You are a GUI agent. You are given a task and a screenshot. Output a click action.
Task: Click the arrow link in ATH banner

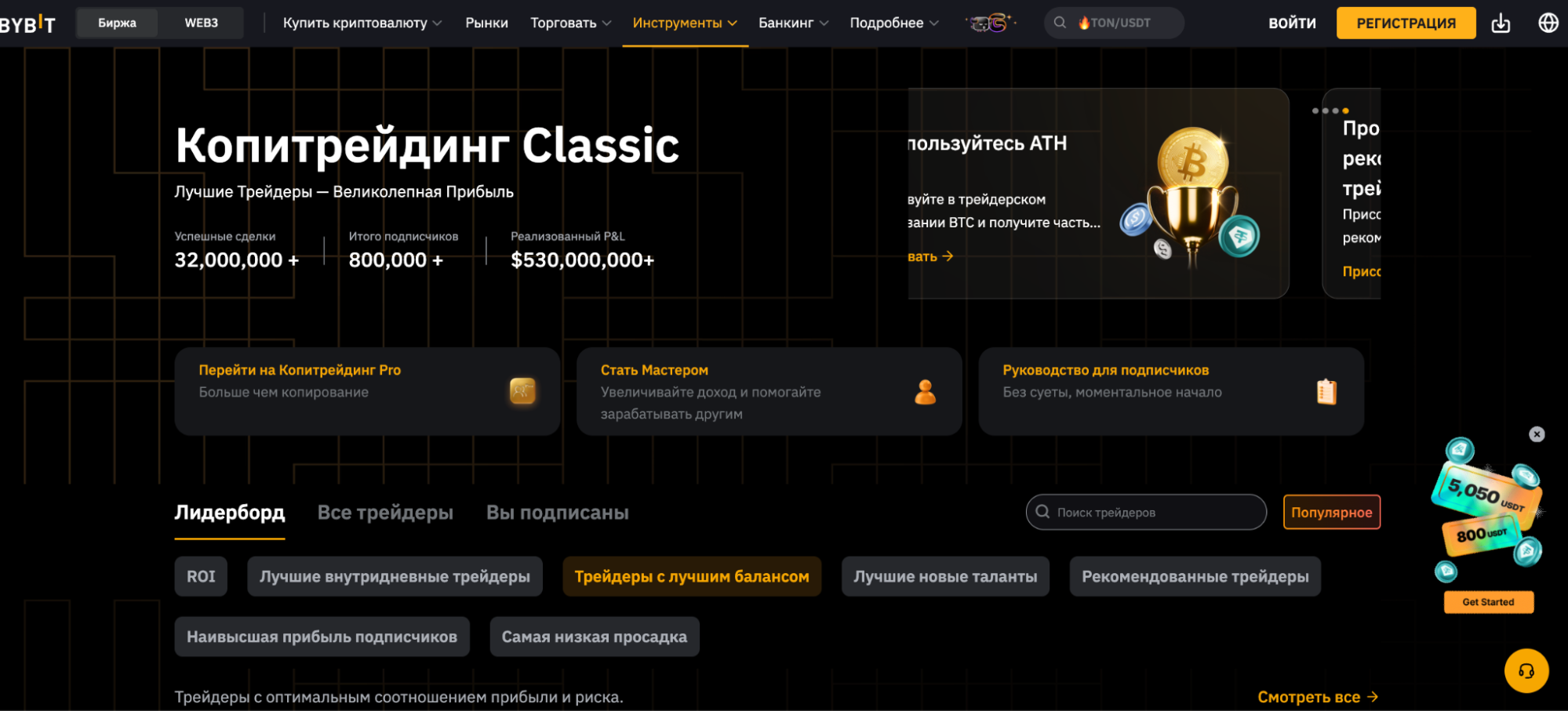click(x=931, y=256)
